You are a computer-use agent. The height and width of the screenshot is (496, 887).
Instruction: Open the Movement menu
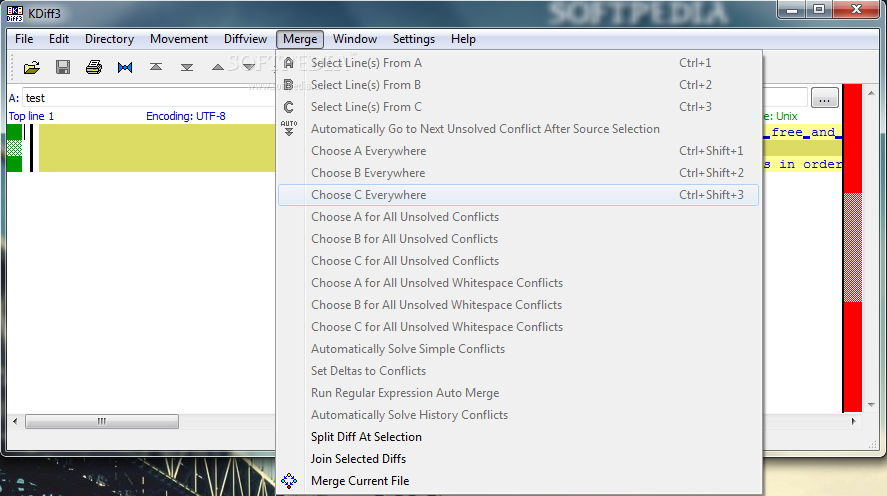[x=179, y=39]
